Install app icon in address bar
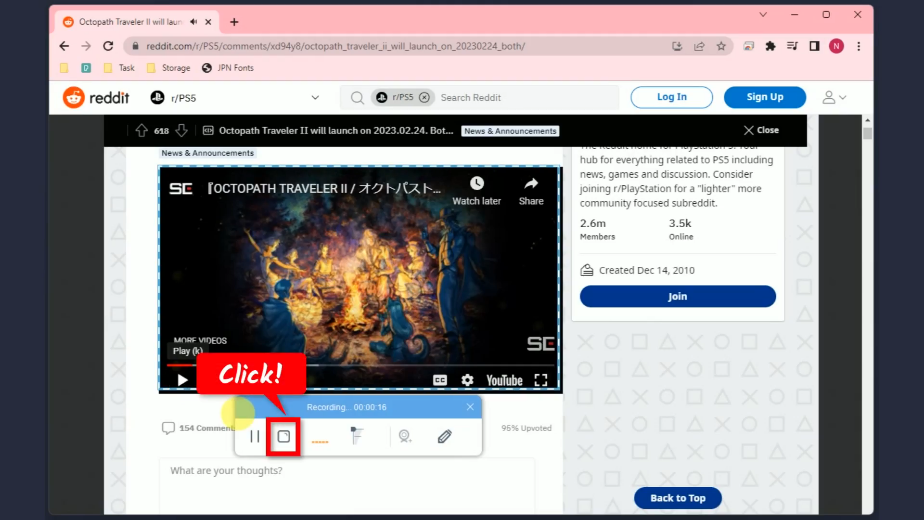924x520 pixels. tap(677, 46)
